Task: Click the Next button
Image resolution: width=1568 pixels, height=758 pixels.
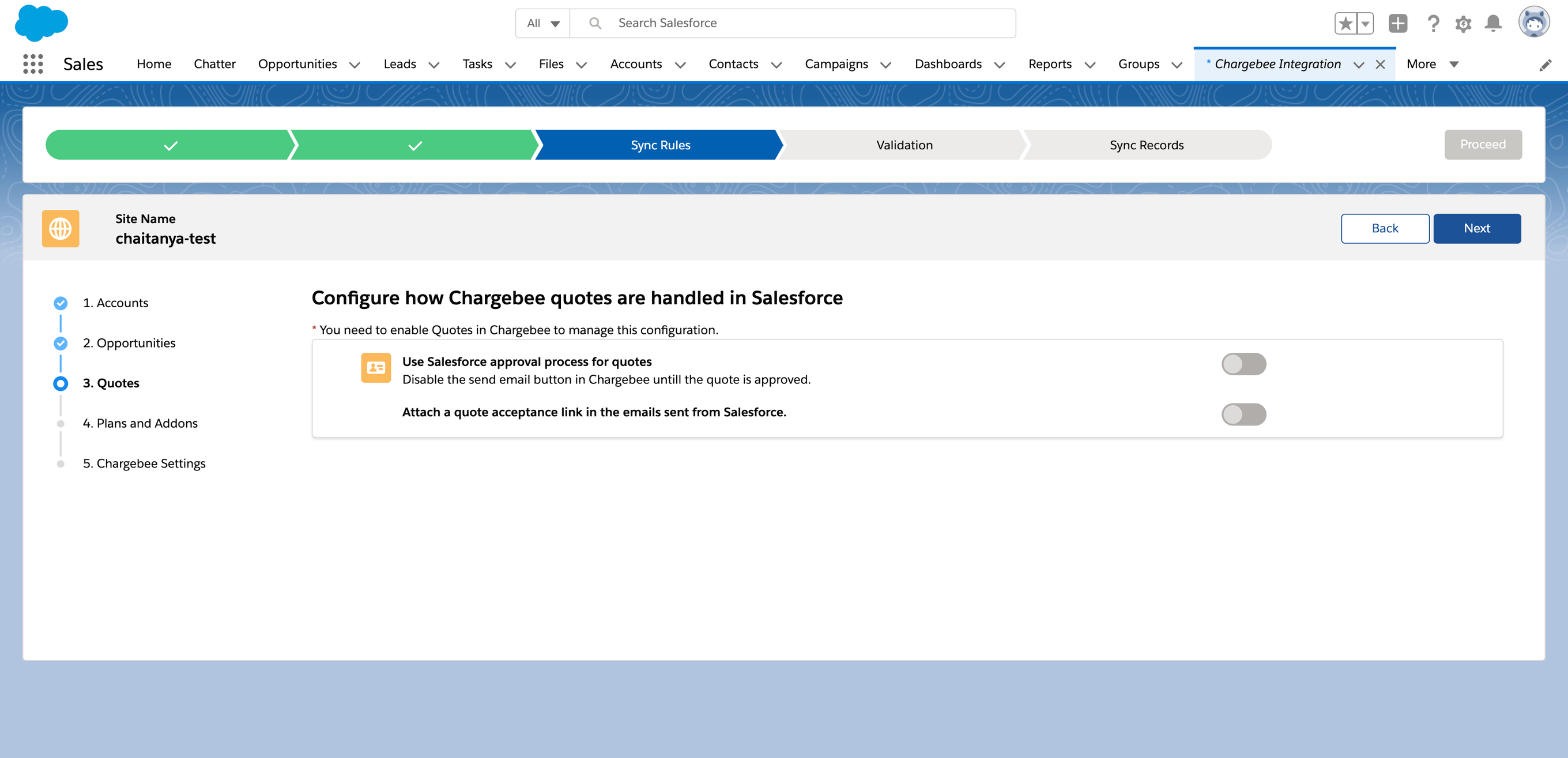Action: (1476, 228)
